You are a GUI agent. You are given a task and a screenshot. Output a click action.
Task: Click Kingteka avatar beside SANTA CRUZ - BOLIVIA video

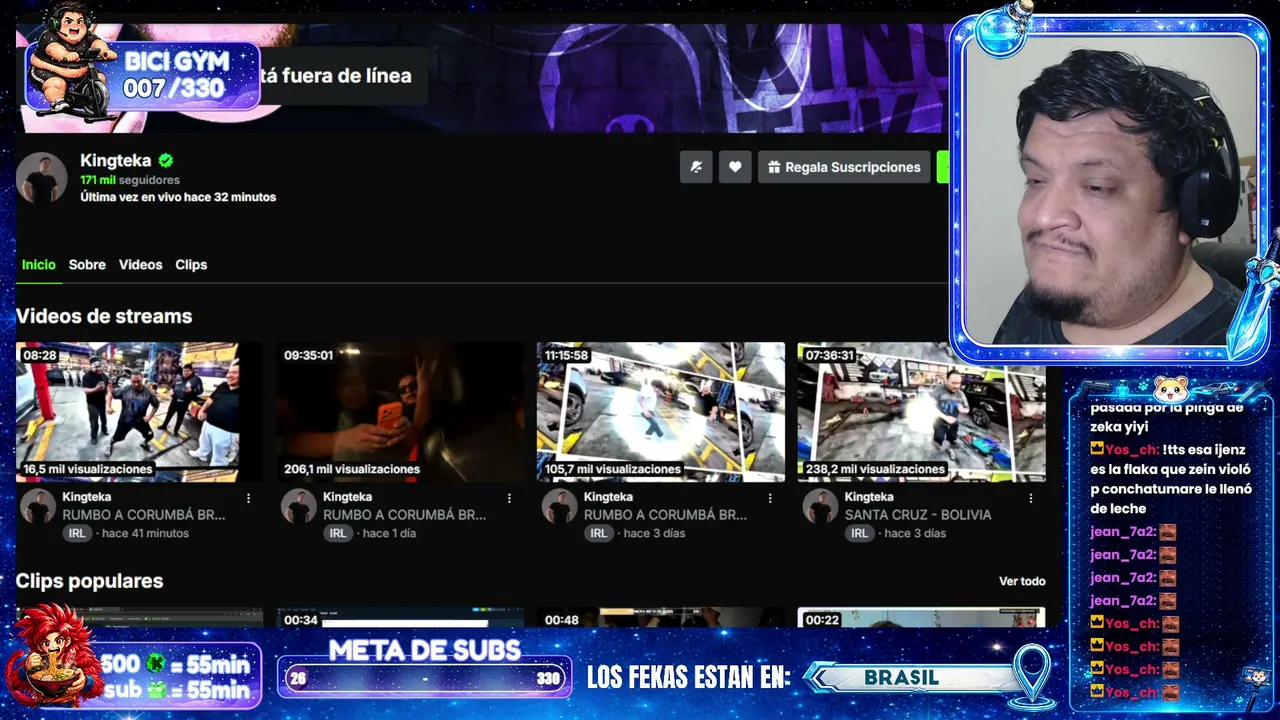pos(820,506)
